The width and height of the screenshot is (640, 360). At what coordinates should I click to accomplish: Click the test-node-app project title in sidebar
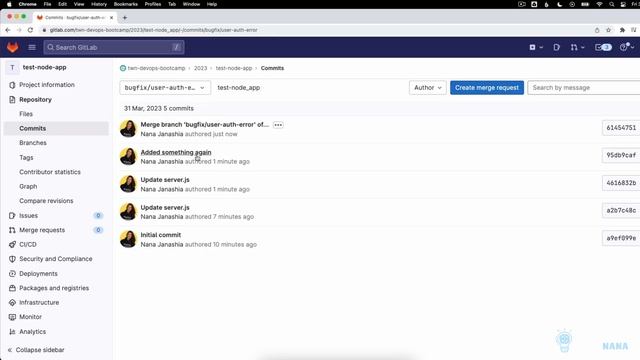point(44,67)
